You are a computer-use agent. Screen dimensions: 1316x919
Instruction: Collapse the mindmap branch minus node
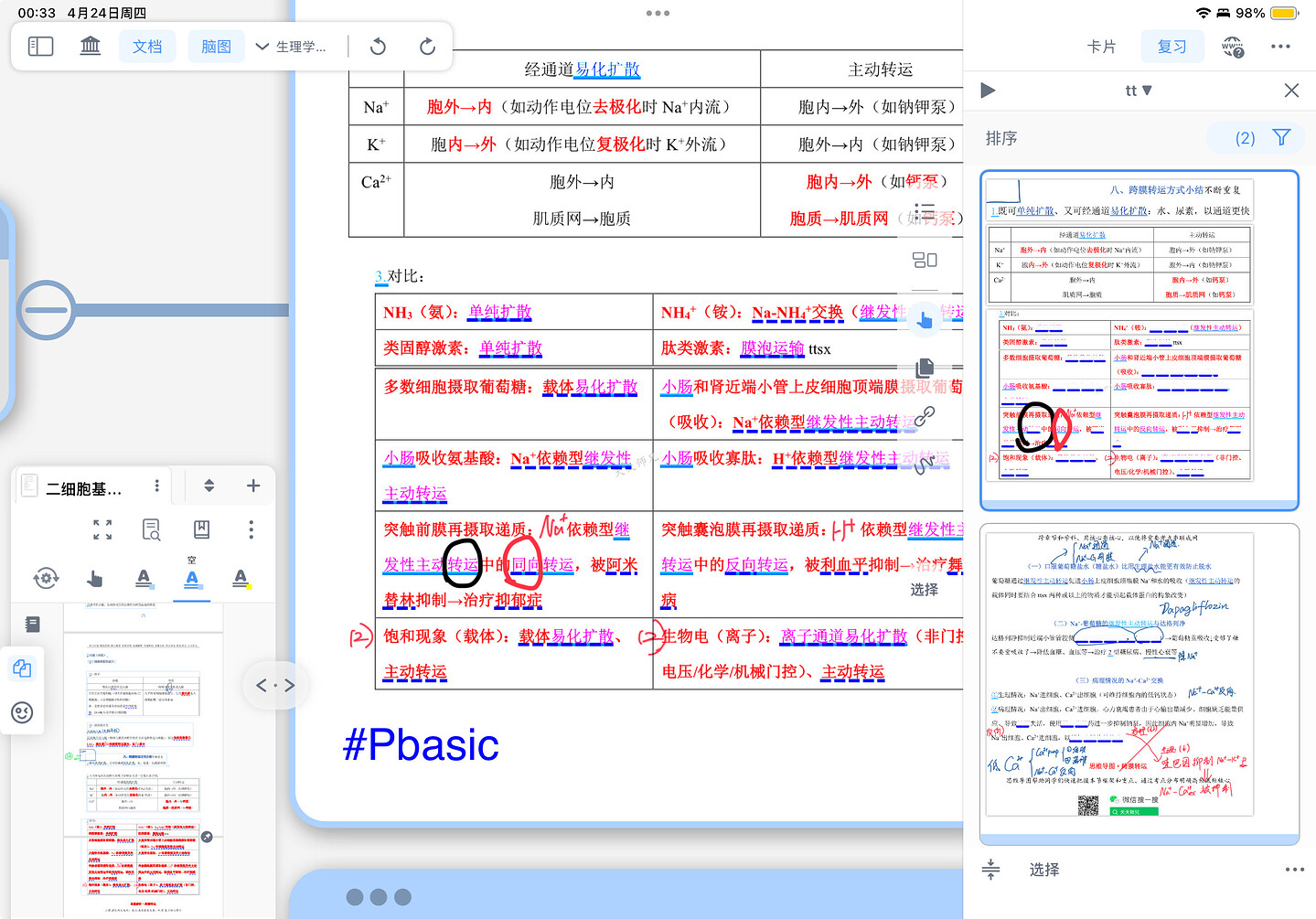46,309
